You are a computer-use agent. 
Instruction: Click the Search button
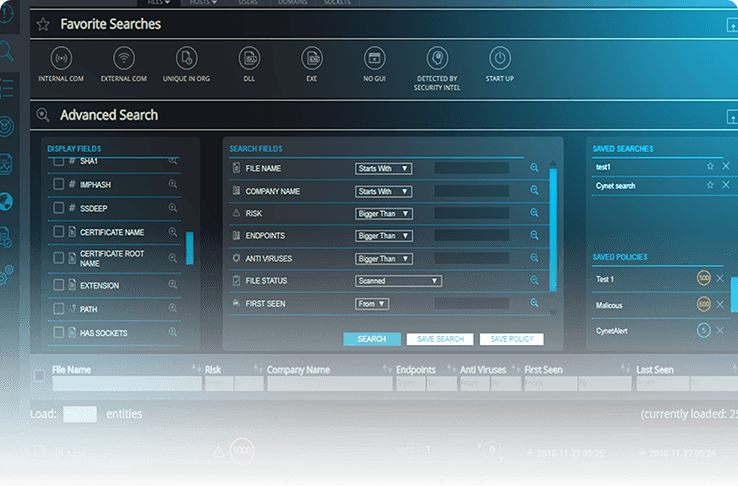(x=372, y=339)
